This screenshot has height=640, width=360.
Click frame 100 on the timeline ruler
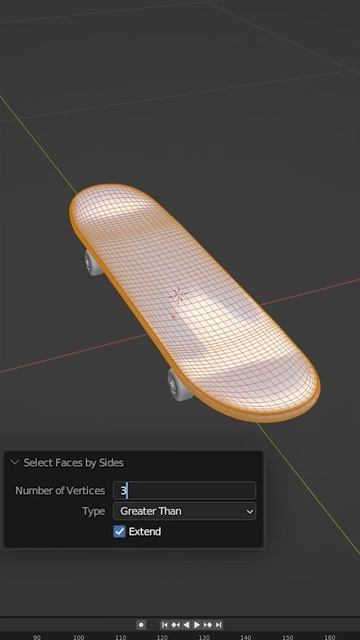pyautogui.click(x=79, y=637)
